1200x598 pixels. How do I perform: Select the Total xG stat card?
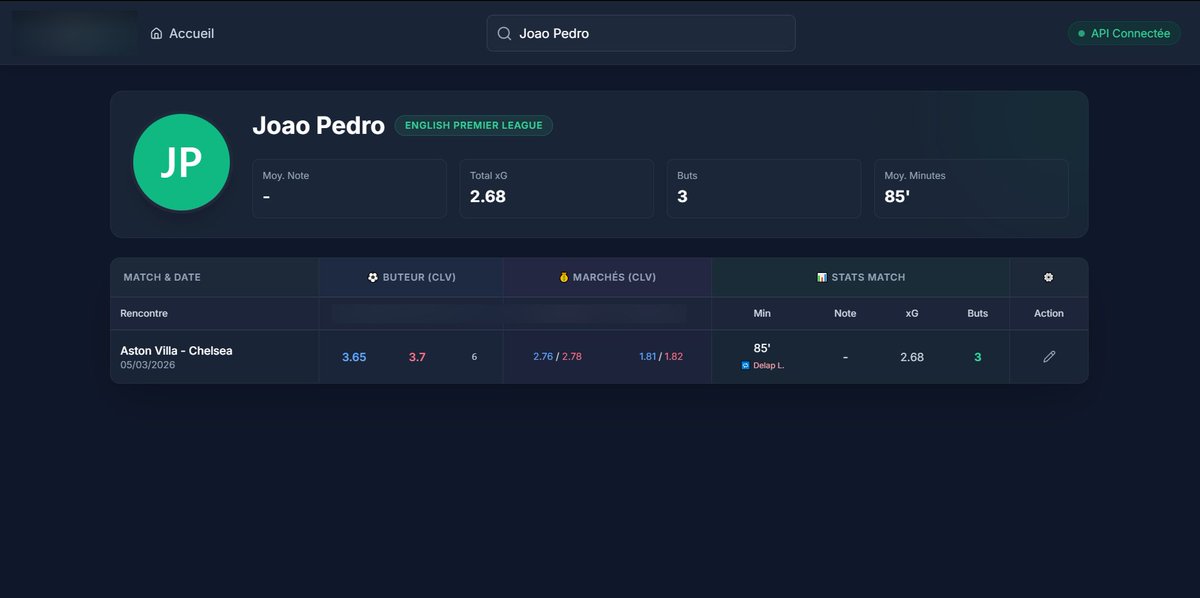[557, 188]
